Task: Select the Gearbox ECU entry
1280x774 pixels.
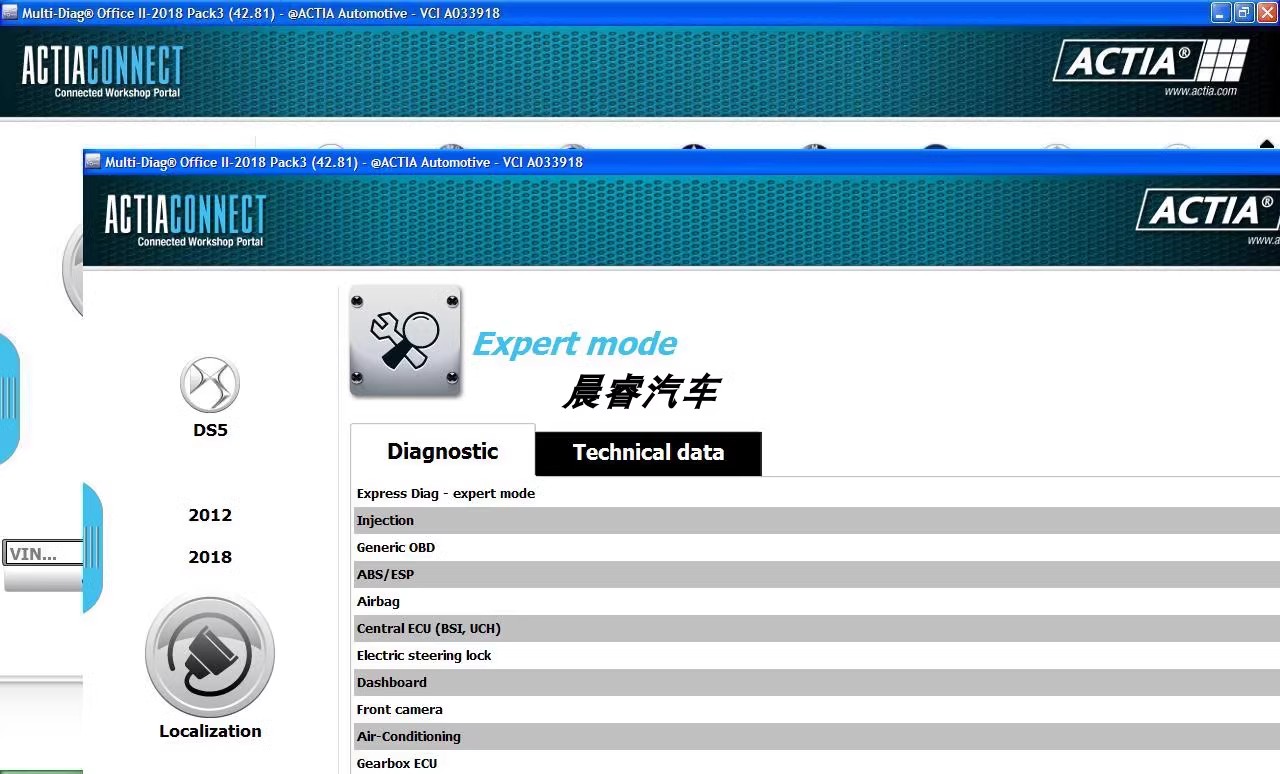Action: click(815, 763)
